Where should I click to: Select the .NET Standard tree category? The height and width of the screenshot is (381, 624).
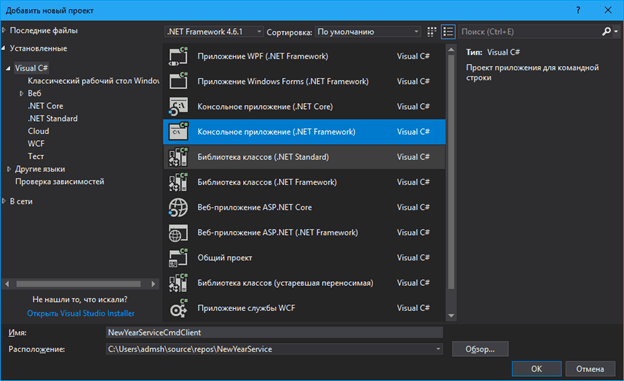pyautogui.click(x=53, y=119)
